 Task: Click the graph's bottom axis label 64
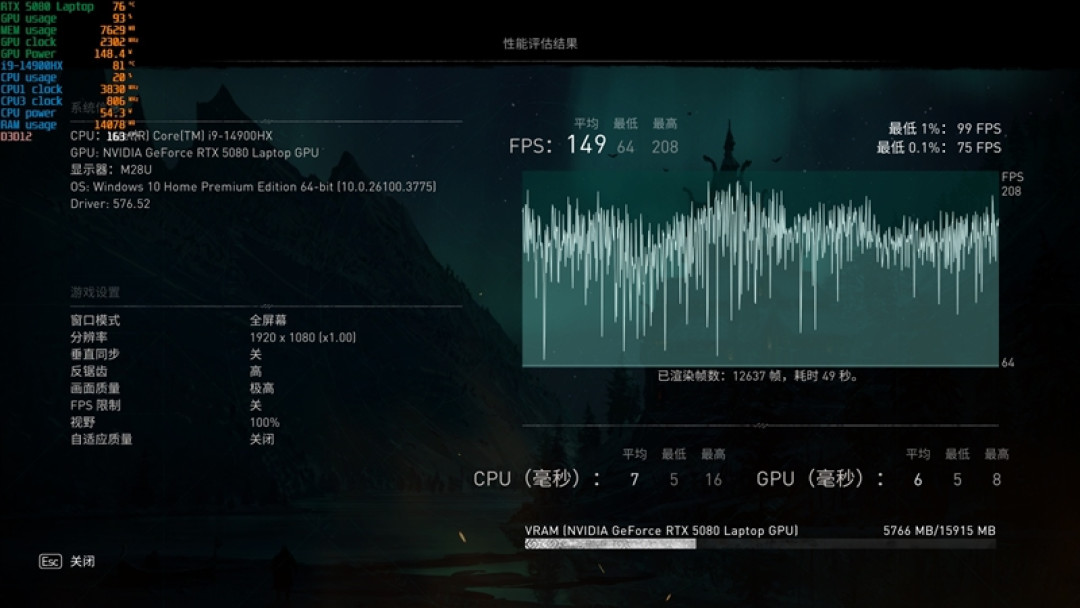coord(1008,362)
